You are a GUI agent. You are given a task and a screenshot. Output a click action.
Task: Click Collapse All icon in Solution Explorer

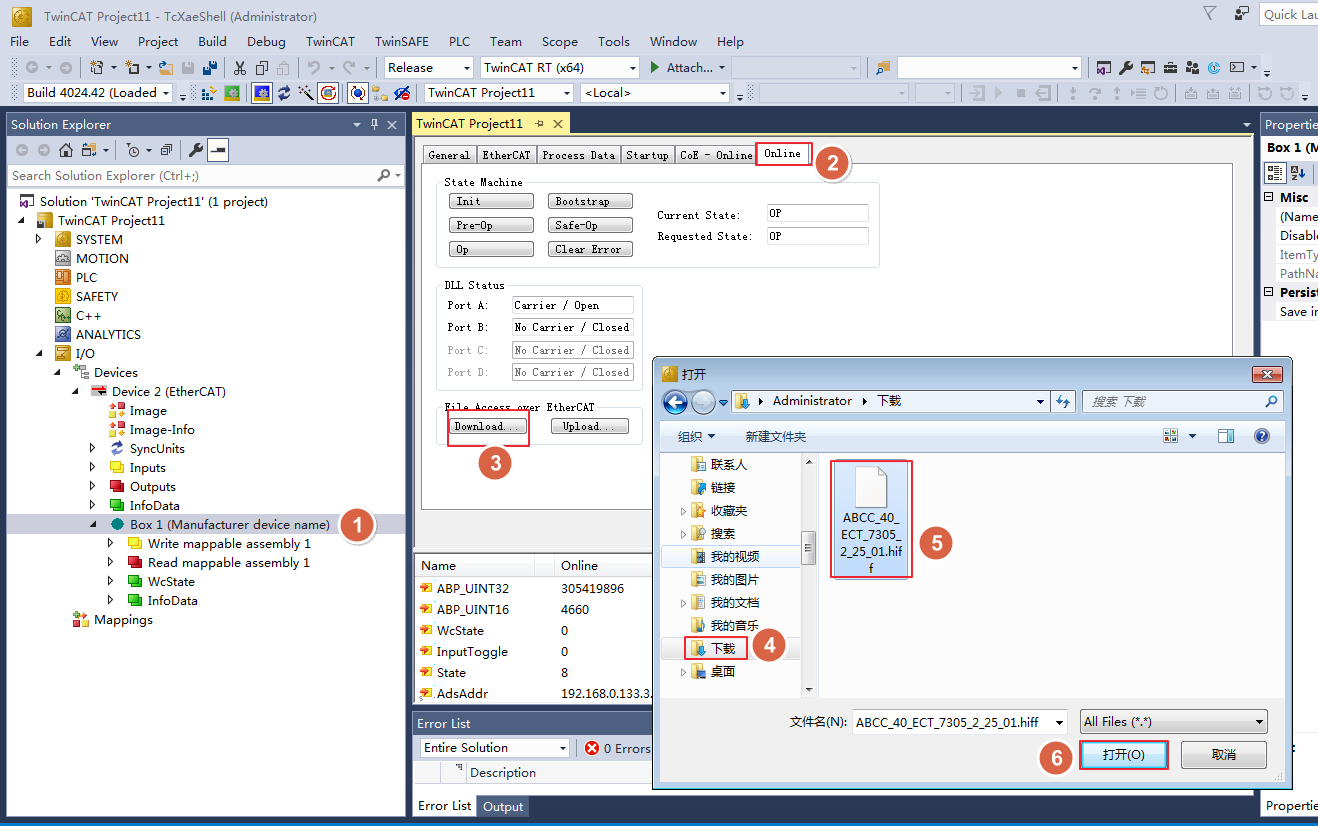tap(166, 150)
